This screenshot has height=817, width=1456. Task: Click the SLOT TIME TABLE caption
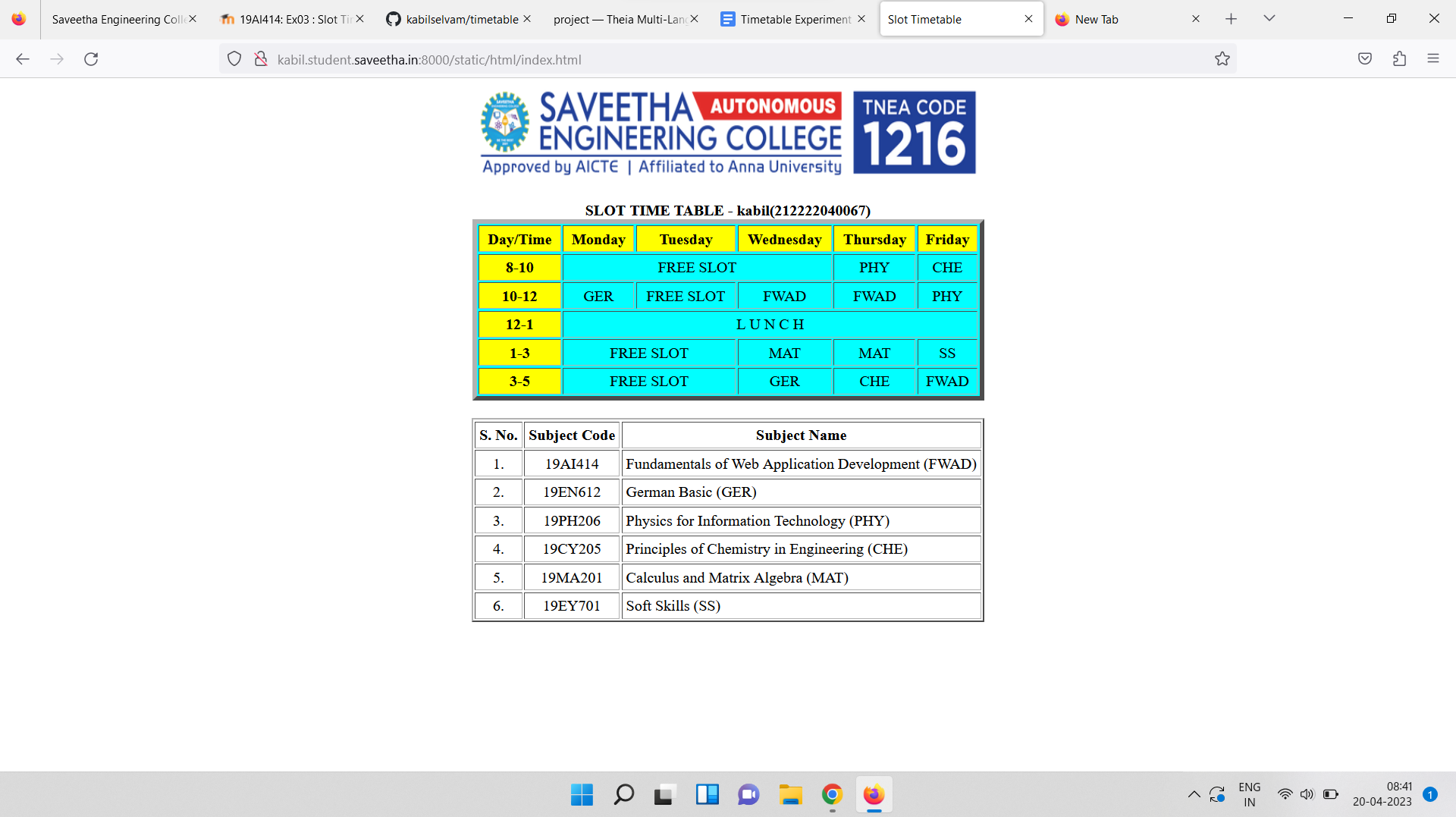(728, 211)
